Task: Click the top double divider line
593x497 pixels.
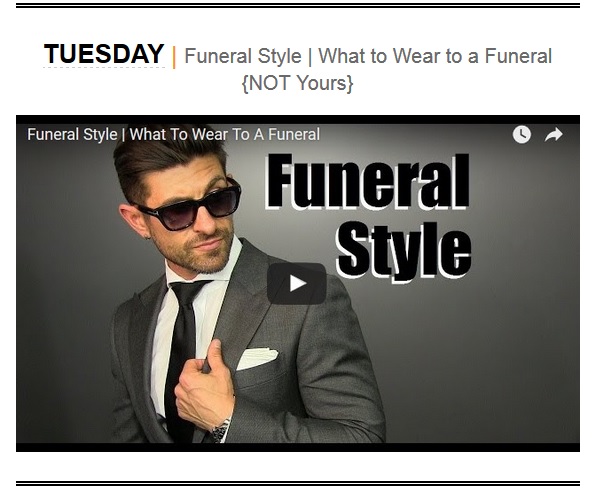Action: click(298, 6)
